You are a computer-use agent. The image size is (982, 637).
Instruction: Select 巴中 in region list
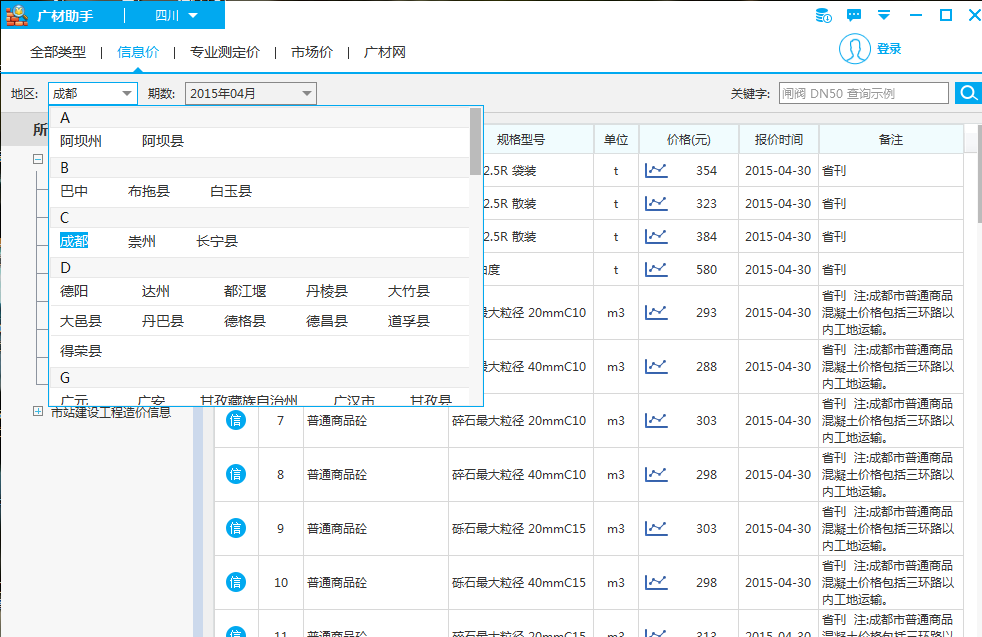(x=74, y=191)
